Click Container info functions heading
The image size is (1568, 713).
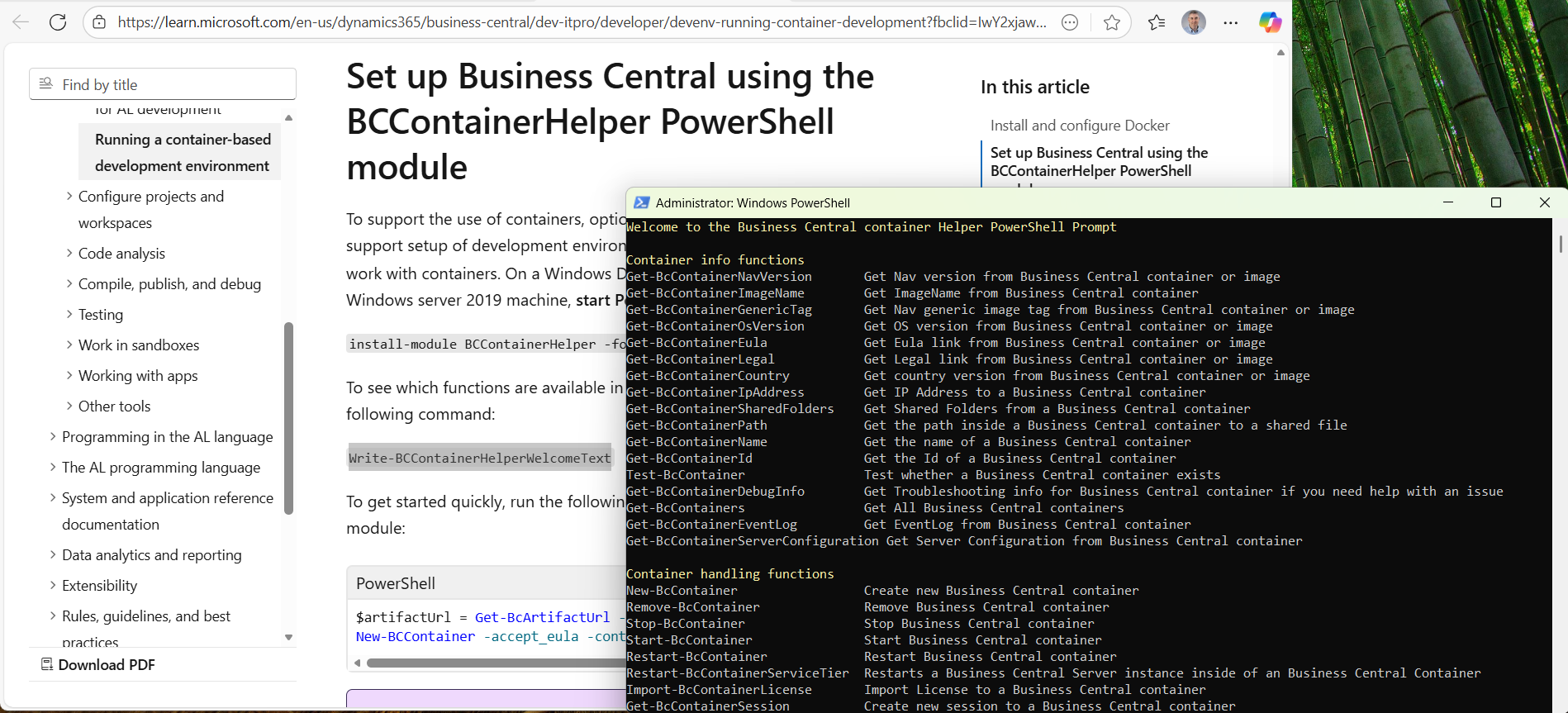(715, 260)
